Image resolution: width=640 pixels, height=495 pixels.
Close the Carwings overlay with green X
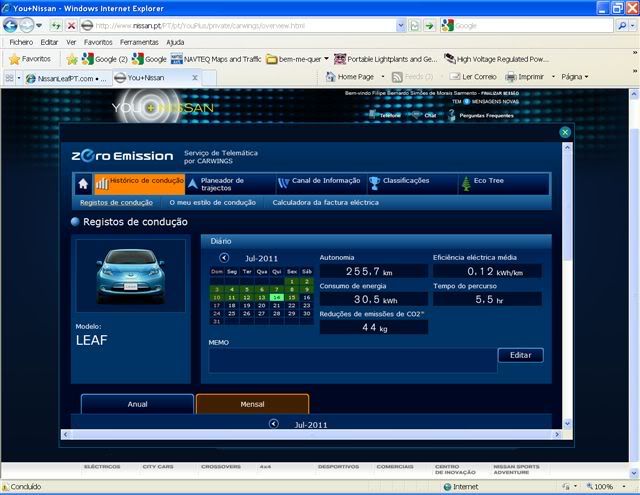[565, 132]
